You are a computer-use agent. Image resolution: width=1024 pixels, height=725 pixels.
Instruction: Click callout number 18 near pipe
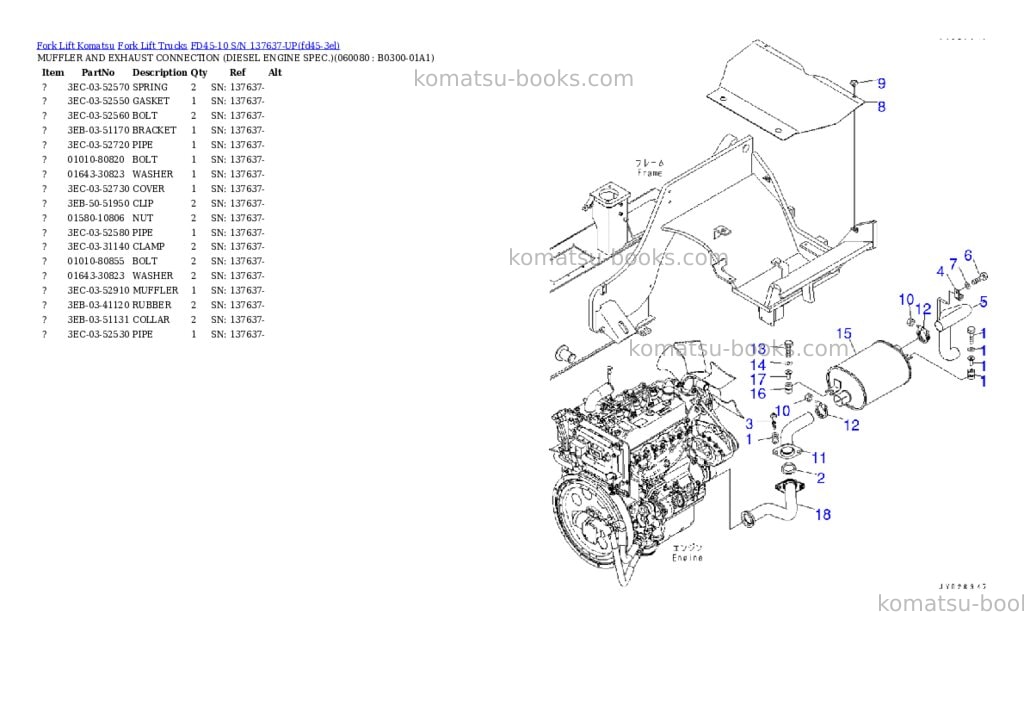click(x=823, y=515)
